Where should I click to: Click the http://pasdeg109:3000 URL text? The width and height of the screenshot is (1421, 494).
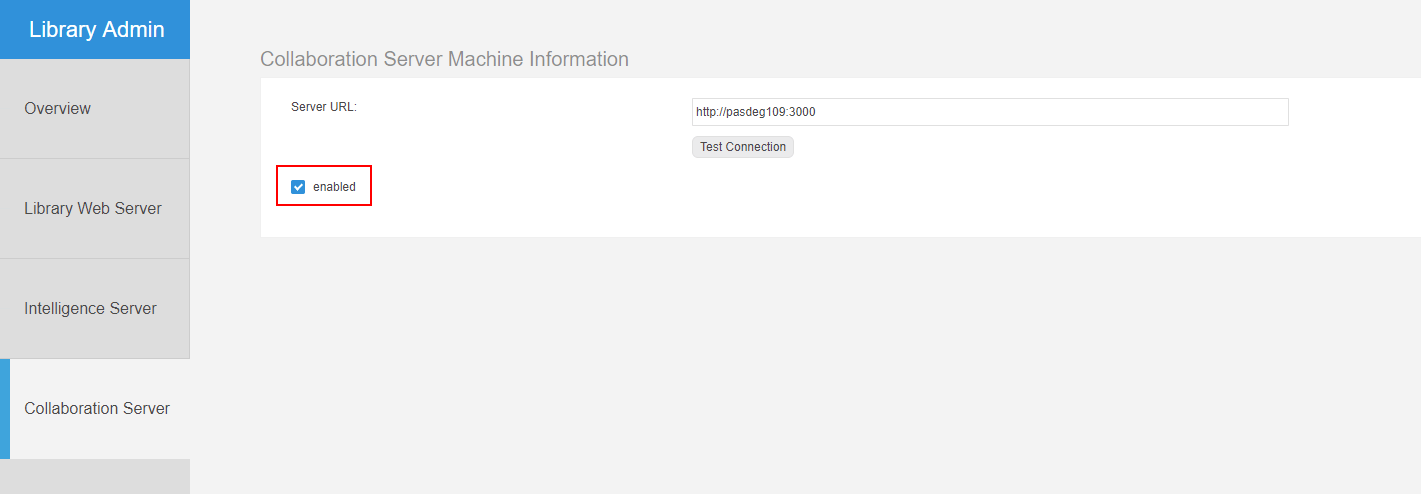click(x=756, y=112)
